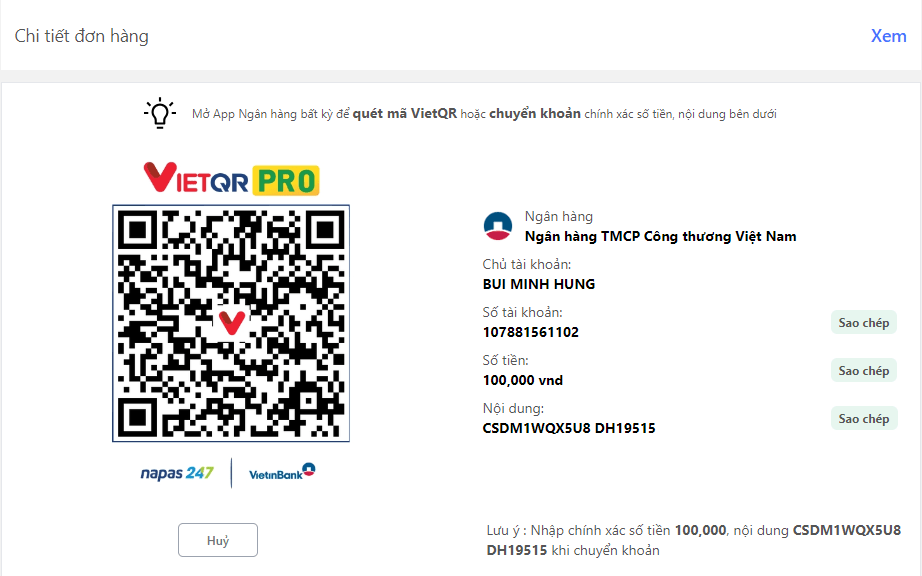Cancel payment with the Huỷ button
Viewport: 922px width, 576px height.
(x=218, y=540)
